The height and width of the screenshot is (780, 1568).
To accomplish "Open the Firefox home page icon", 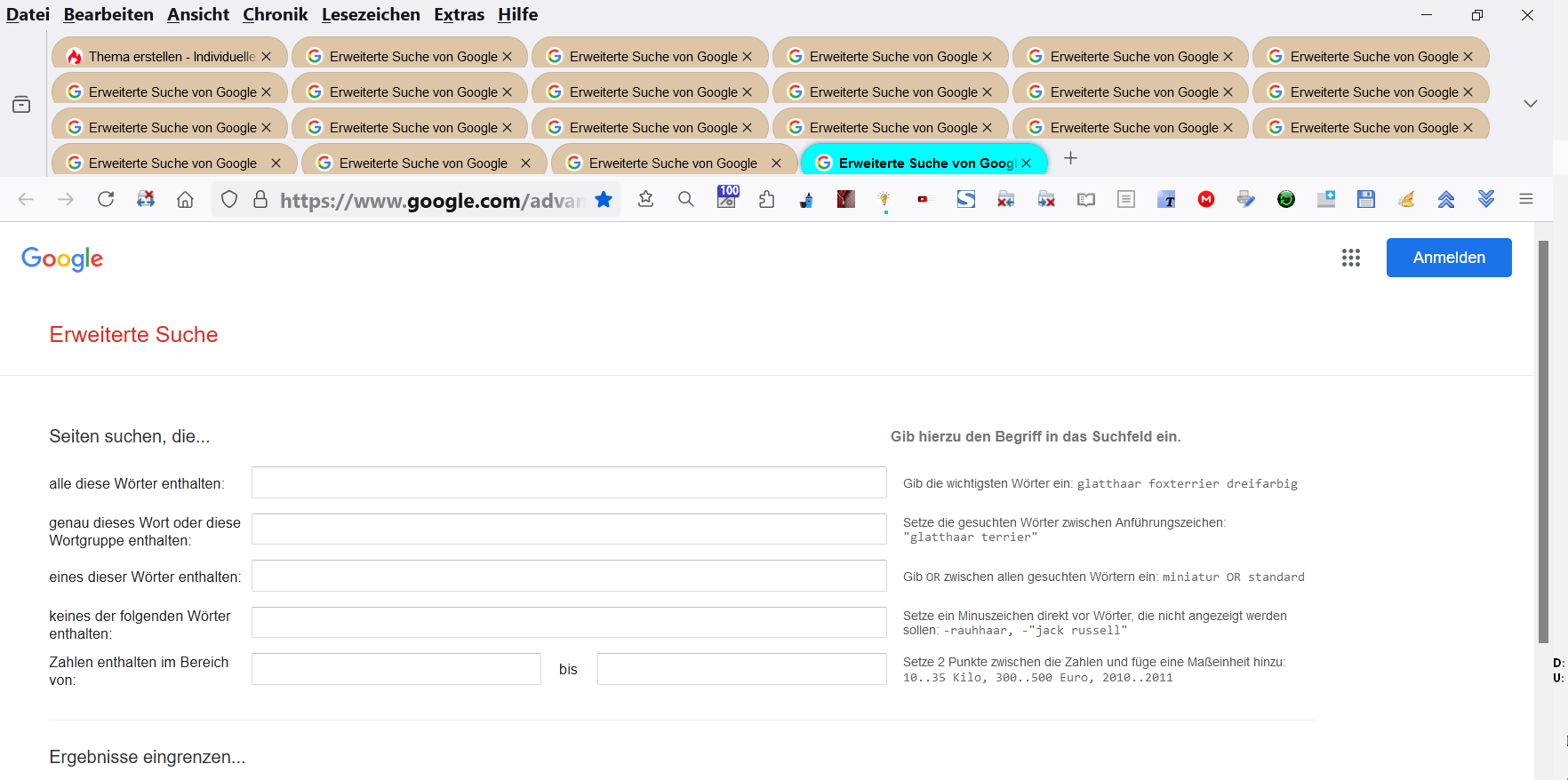I will [185, 199].
